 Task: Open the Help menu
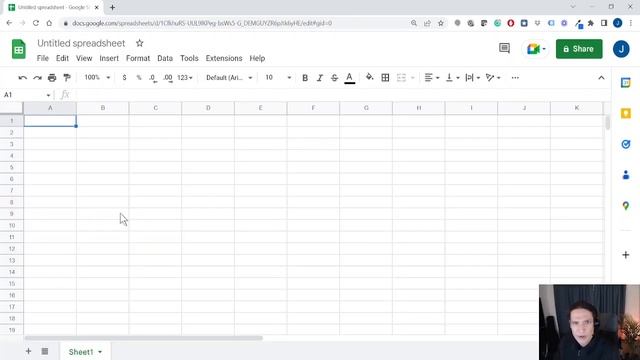pos(257,58)
